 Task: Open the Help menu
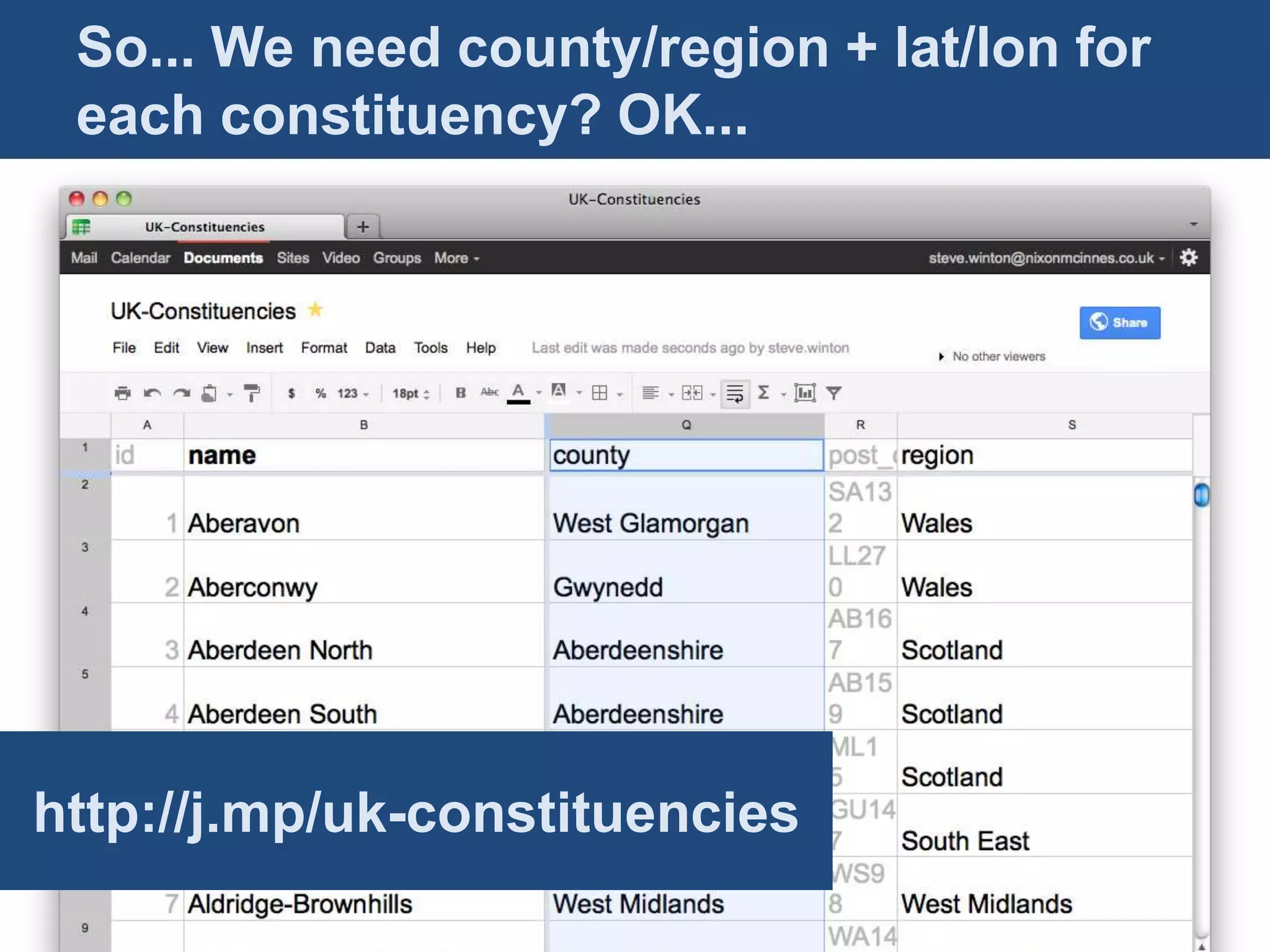[481, 348]
